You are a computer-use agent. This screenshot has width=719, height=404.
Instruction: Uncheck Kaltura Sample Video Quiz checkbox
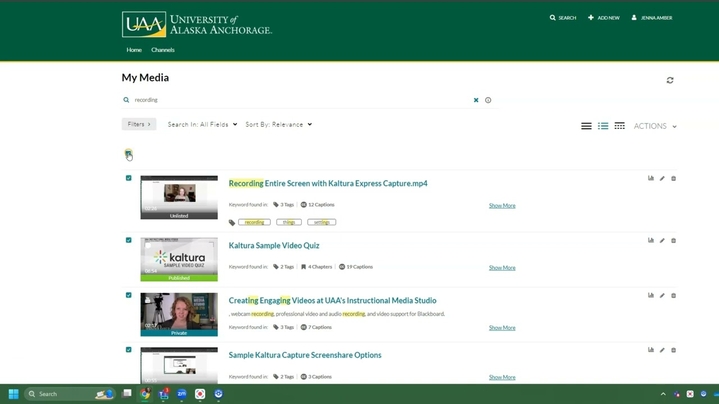tap(128, 240)
